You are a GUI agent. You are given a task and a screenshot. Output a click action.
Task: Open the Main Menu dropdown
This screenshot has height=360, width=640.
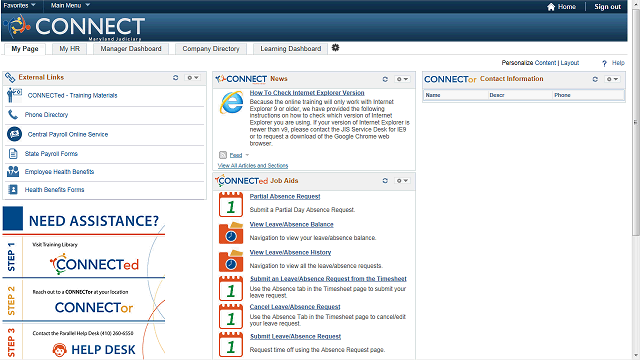(x=70, y=5)
